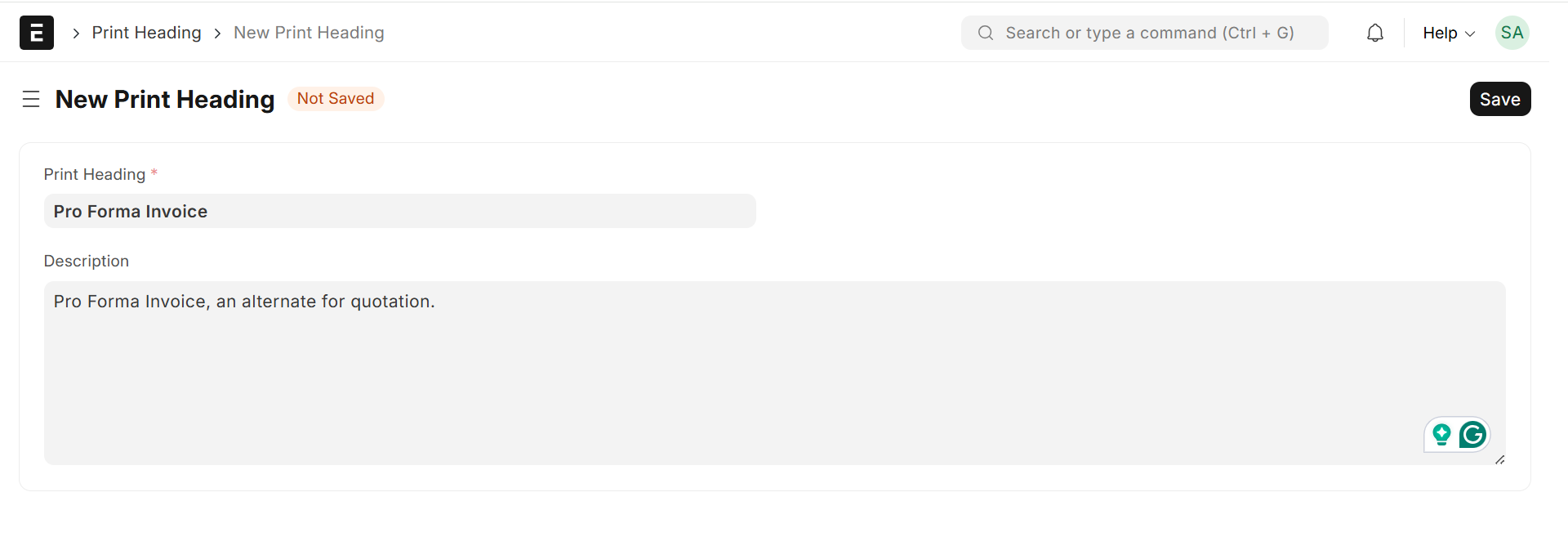This screenshot has width=1568, height=537.
Task: Save the new print heading
Action: point(1499,99)
